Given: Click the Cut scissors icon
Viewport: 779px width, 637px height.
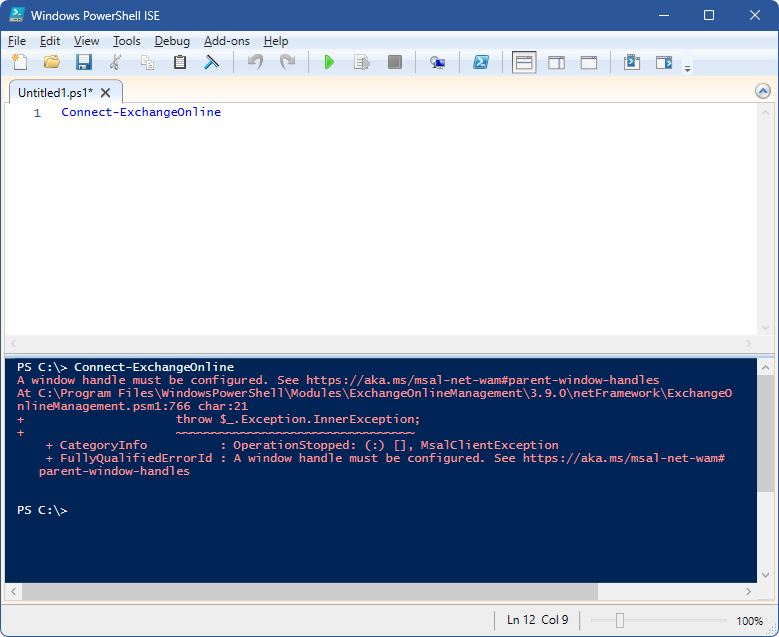Looking at the screenshot, I should tap(115, 62).
